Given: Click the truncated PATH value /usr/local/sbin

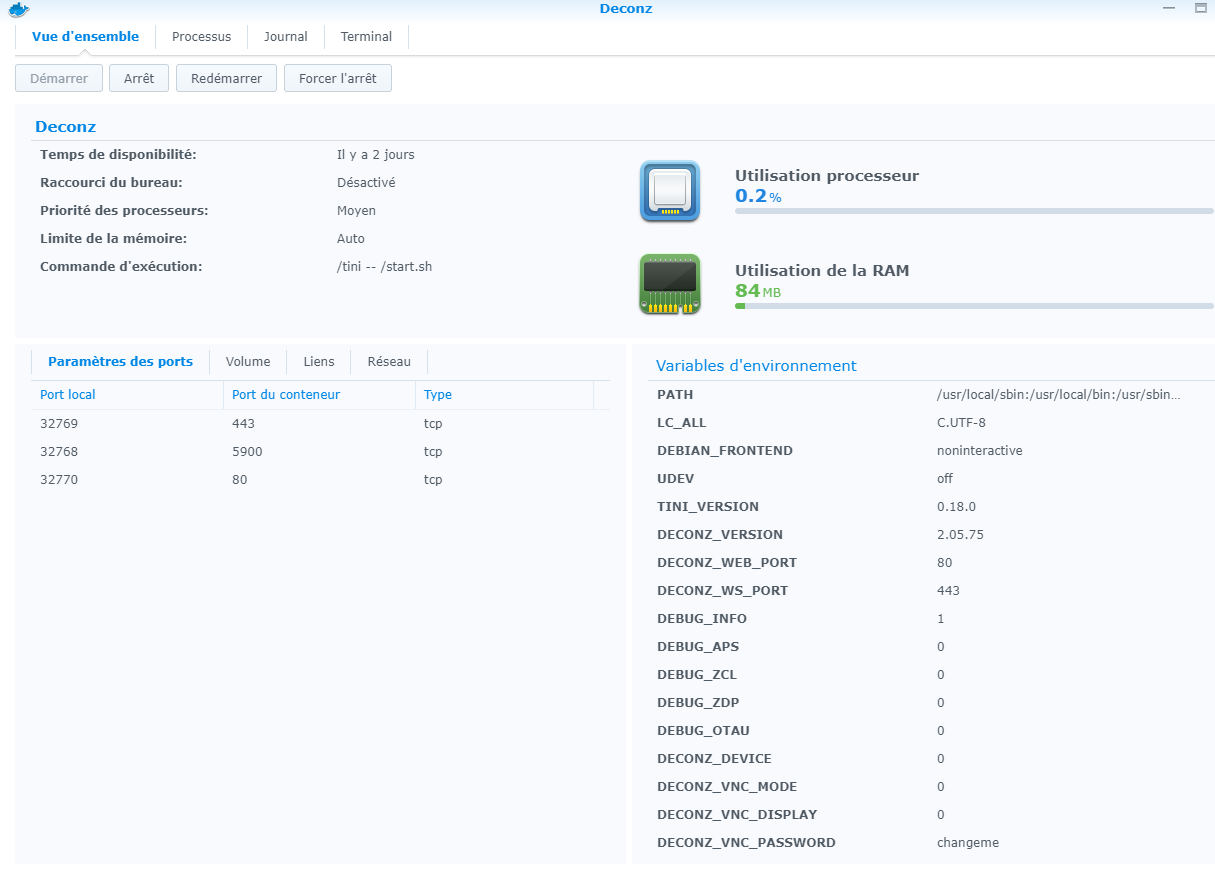Looking at the screenshot, I should [x=1059, y=395].
